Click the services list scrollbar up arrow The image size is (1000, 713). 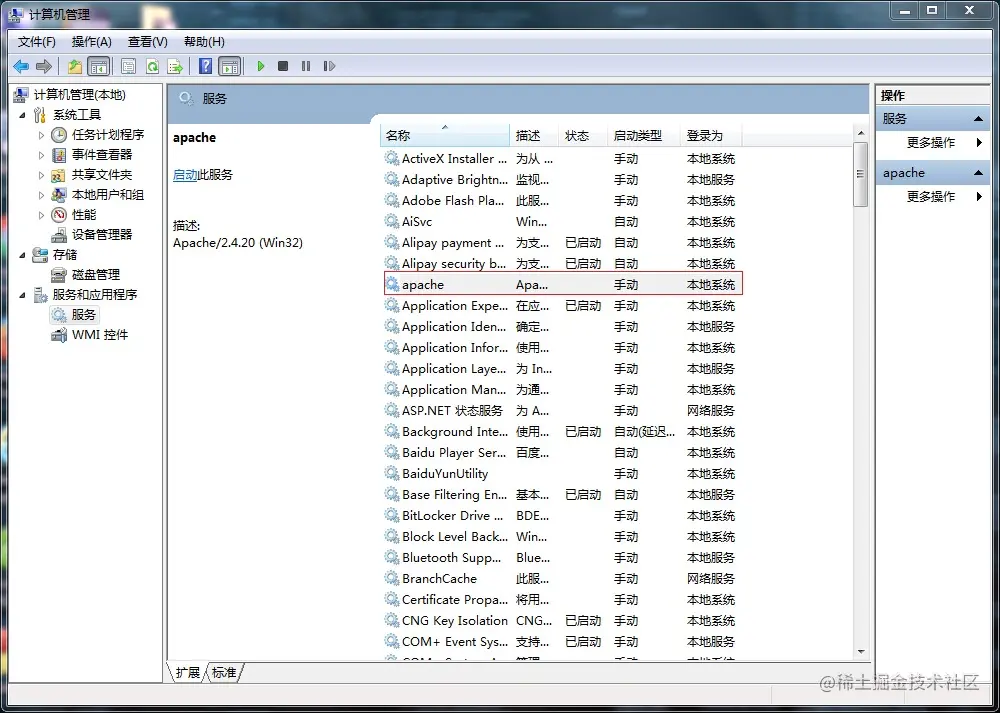[861, 133]
